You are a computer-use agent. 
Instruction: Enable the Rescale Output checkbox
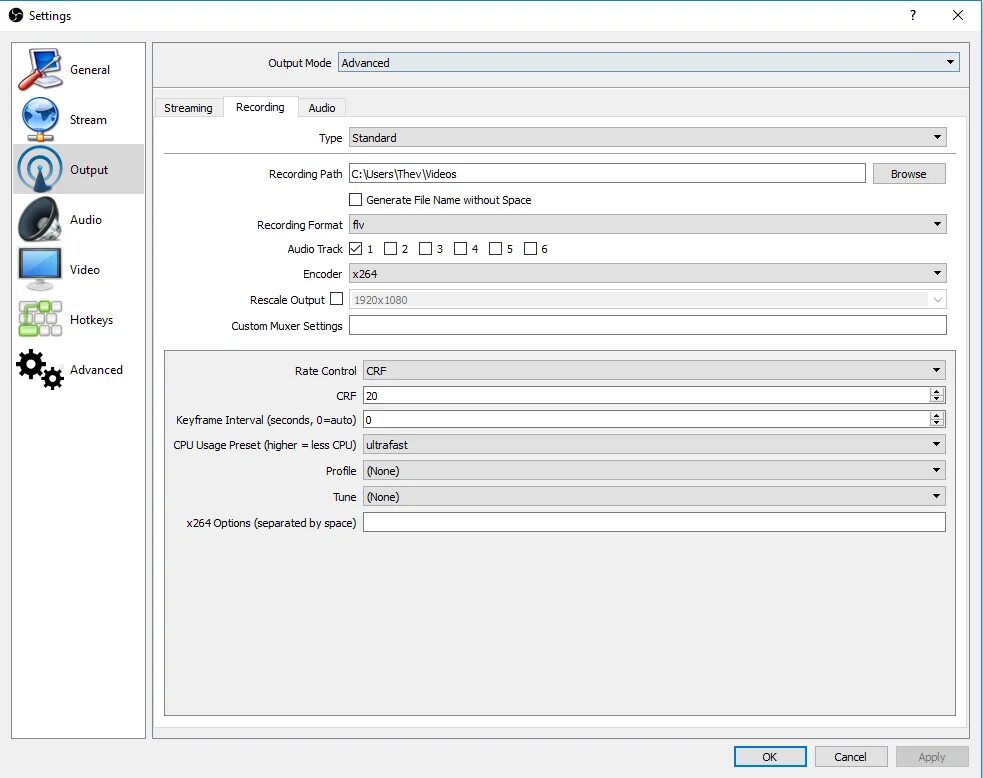[337, 298]
